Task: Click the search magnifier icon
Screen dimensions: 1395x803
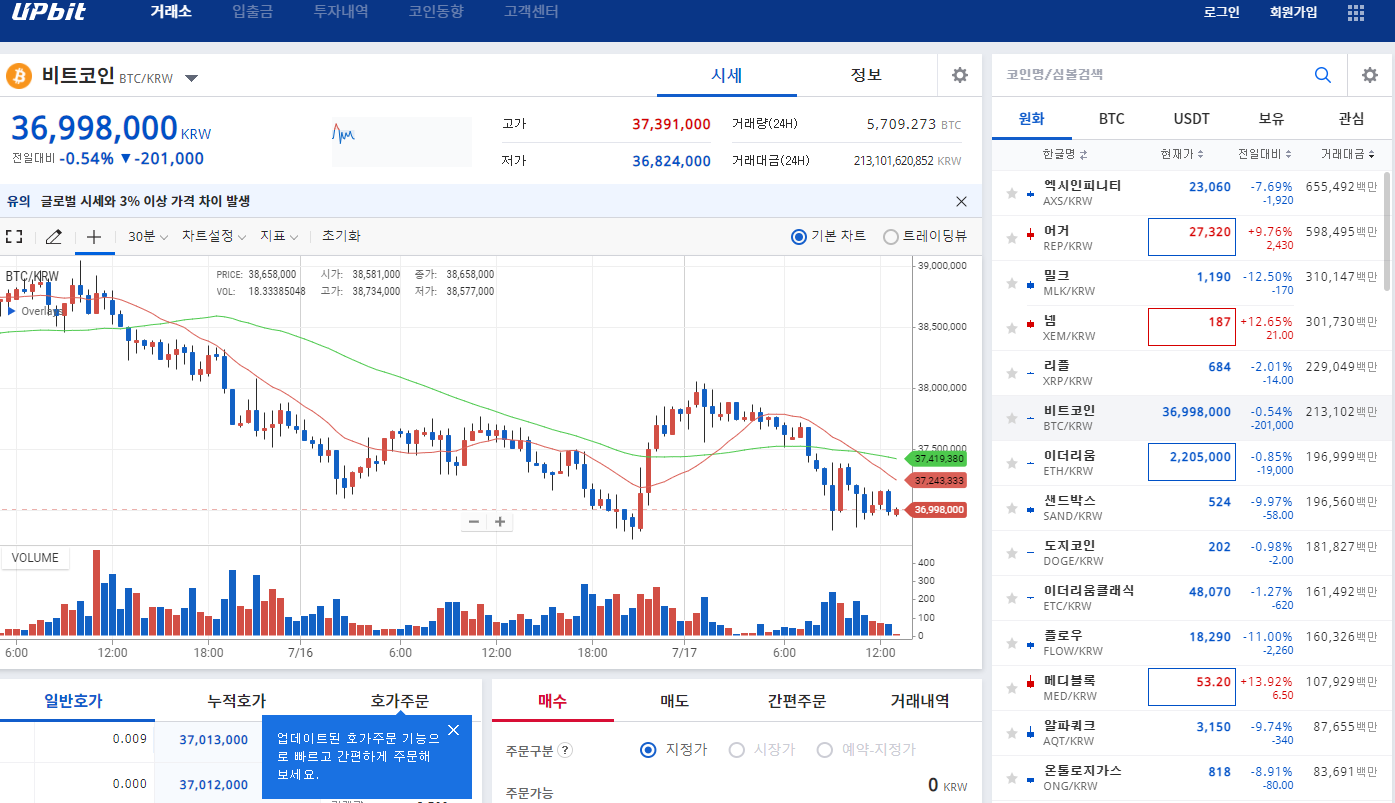Action: (1323, 75)
